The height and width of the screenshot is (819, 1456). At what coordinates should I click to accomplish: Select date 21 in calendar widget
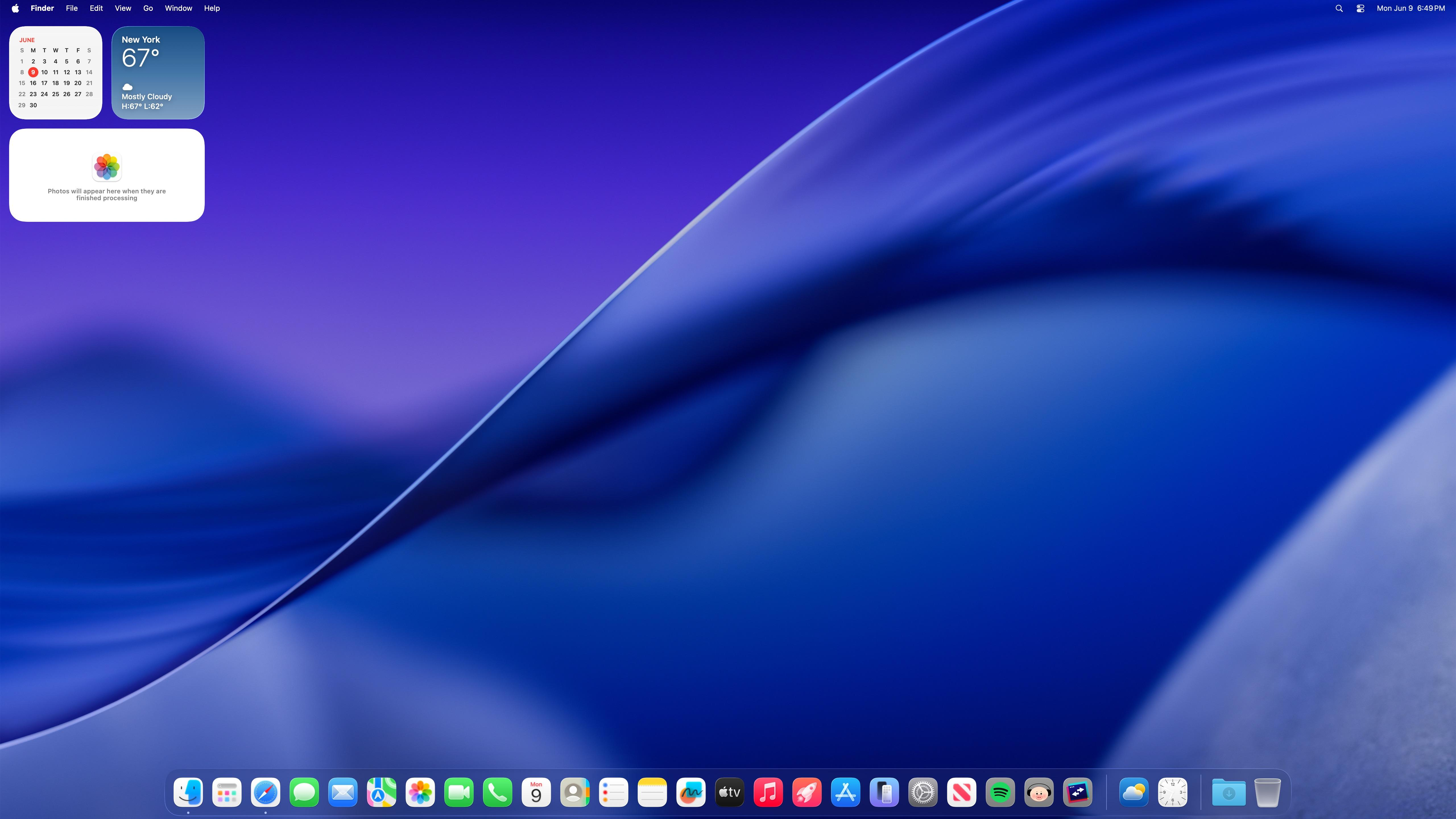point(89,83)
